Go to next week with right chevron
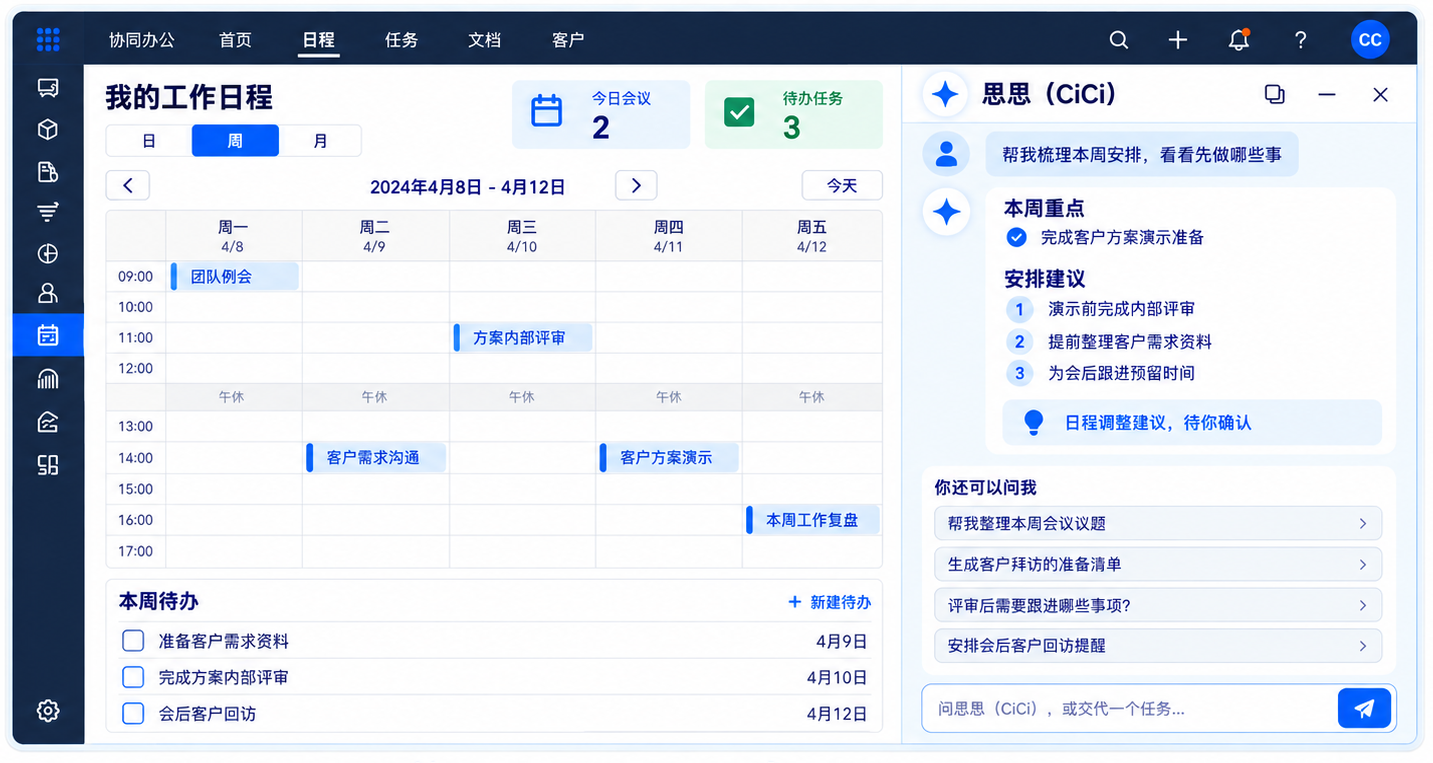1433x763 pixels. point(636,185)
